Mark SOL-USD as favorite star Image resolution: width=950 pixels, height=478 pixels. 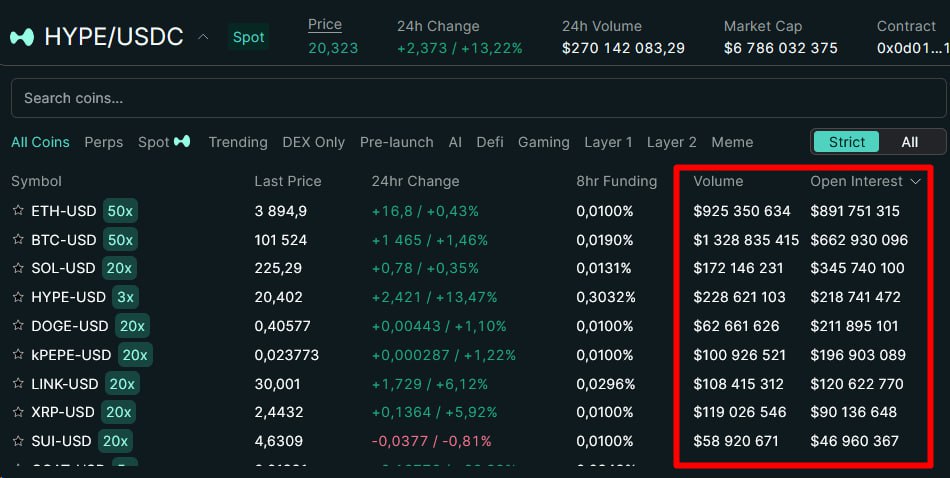coord(18,268)
